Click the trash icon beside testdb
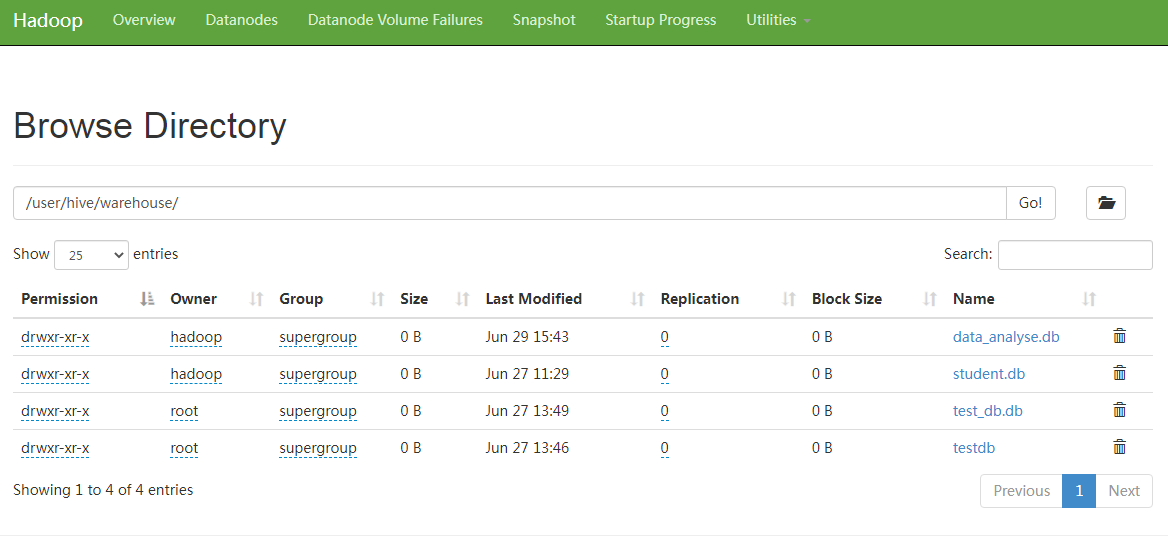Viewport: 1168px width, 541px height. (x=1119, y=448)
